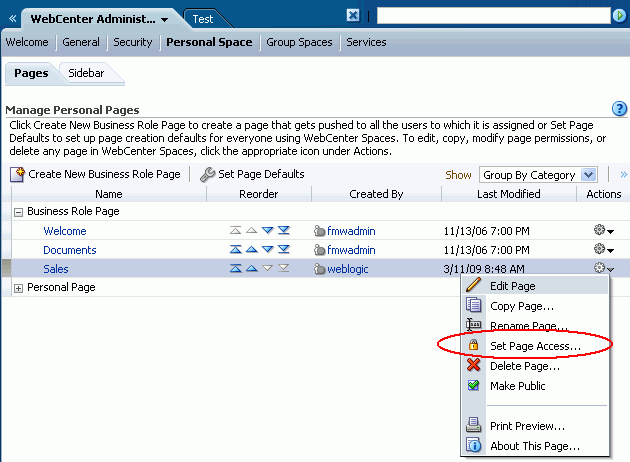Viewport: 630px width, 462px height.
Task: Open actions gear menu for Documents
Action: [x=603, y=249]
